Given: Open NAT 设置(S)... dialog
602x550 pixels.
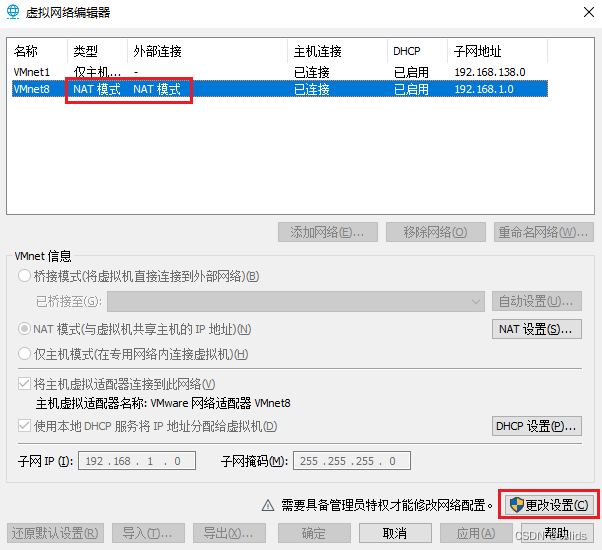Looking at the screenshot, I should [537, 329].
